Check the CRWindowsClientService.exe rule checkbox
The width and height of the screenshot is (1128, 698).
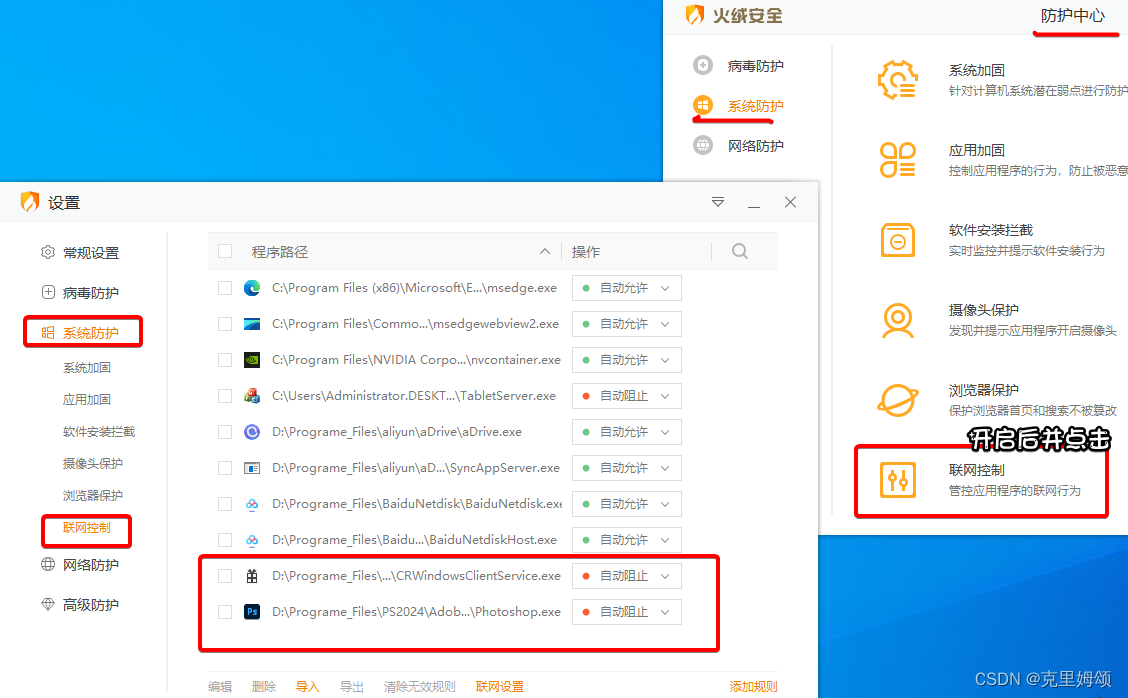point(225,576)
